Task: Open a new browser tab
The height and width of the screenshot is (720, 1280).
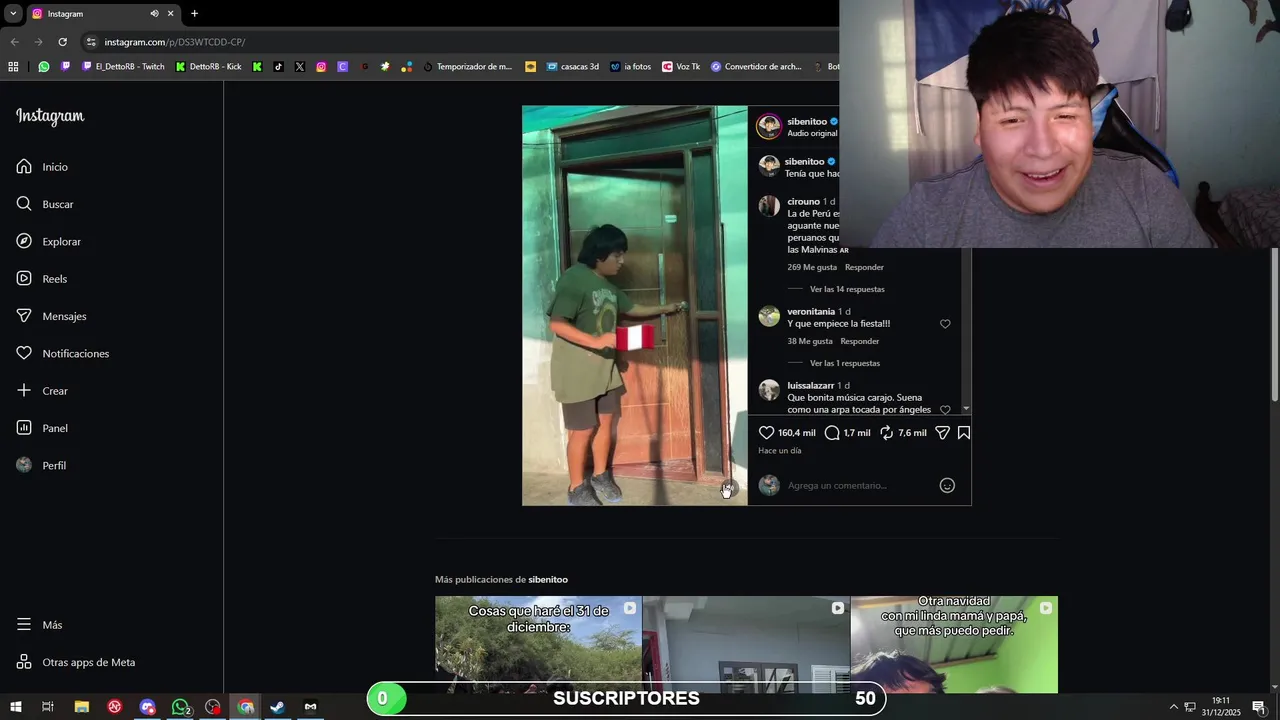Action: (194, 14)
